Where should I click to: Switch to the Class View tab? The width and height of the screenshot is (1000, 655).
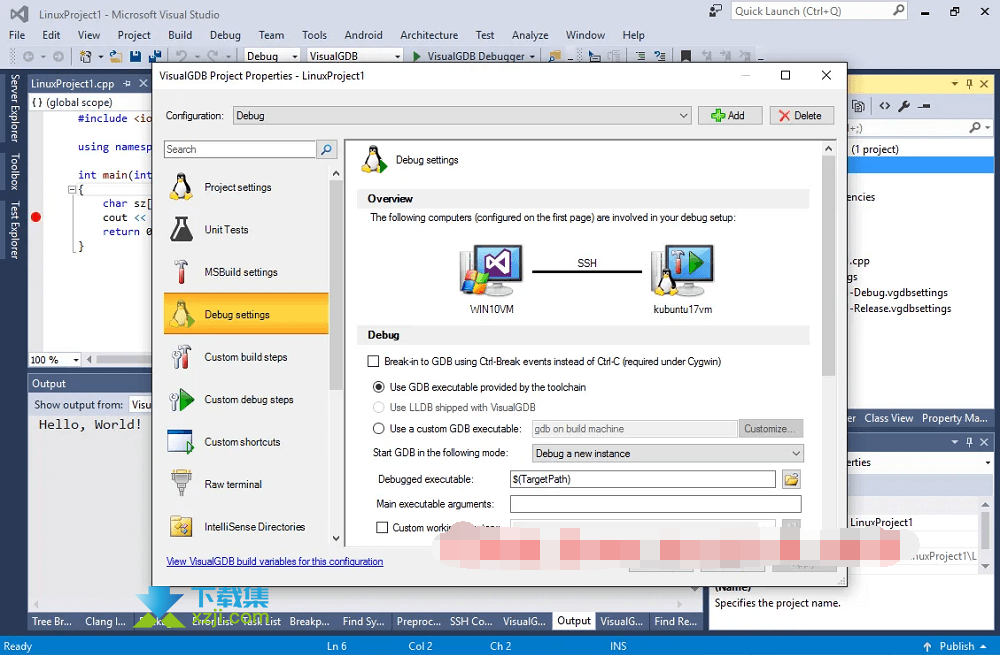[888, 418]
